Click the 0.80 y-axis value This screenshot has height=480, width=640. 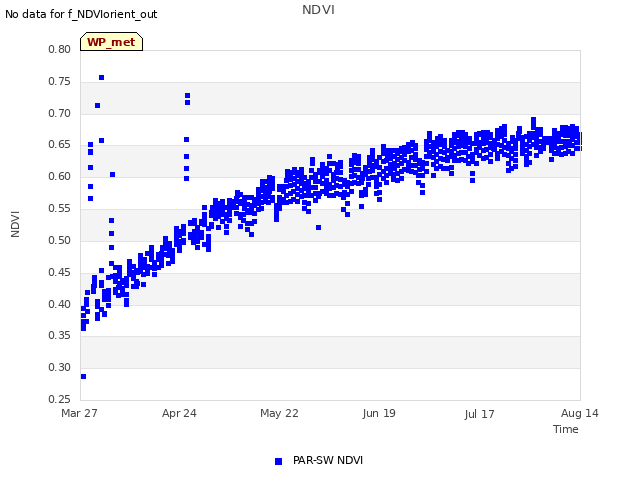coord(60,49)
